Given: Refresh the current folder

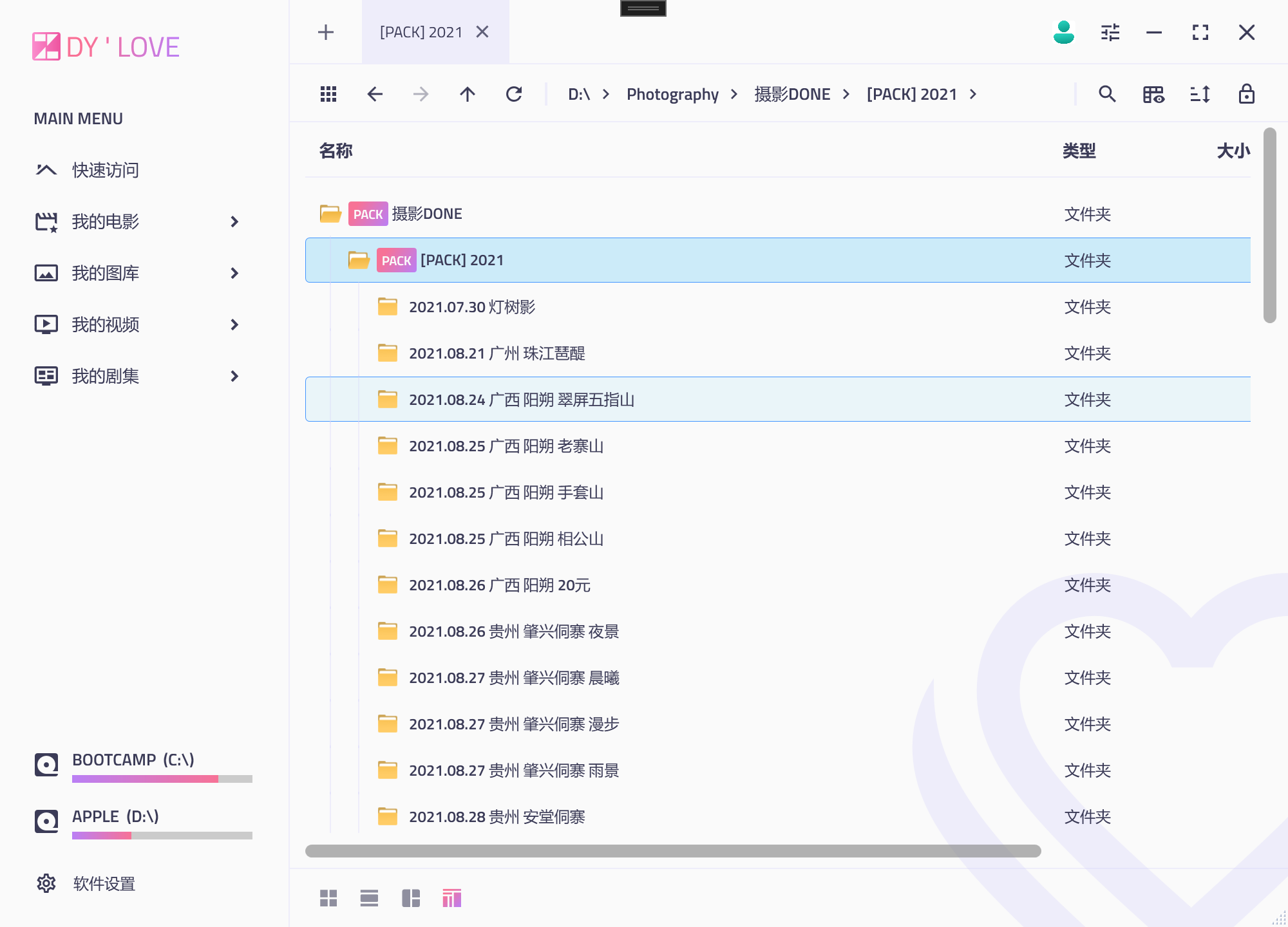Looking at the screenshot, I should point(514,95).
